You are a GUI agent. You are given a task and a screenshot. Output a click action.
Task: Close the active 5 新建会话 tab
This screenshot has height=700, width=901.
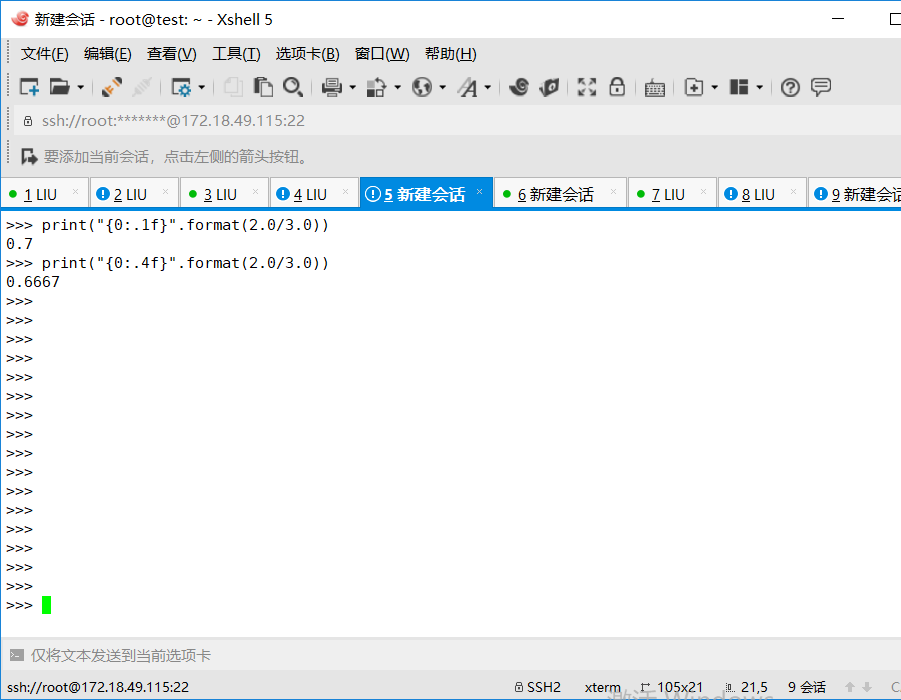[480, 192]
